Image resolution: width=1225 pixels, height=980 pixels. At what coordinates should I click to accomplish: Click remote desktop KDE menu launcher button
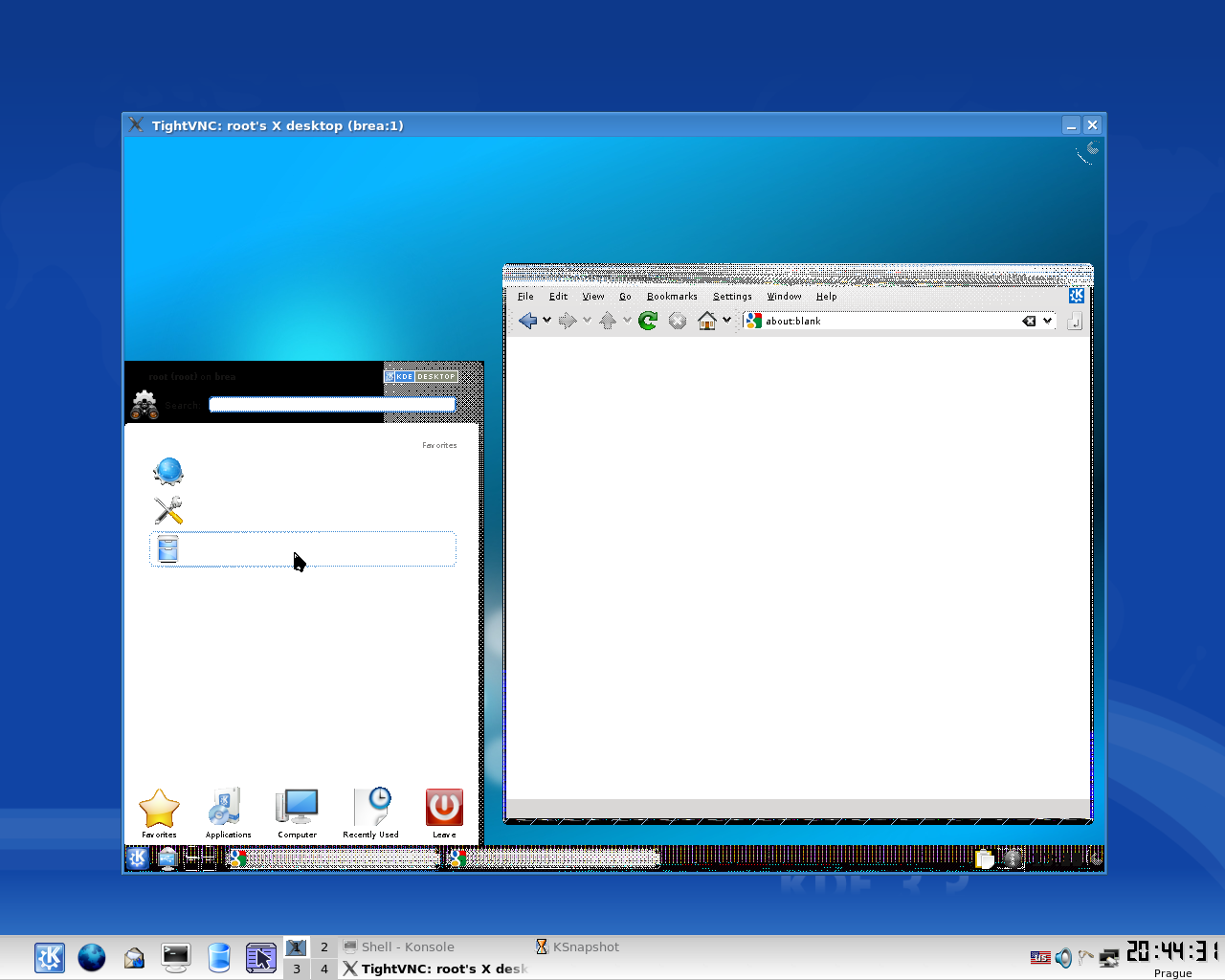pos(138,858)
